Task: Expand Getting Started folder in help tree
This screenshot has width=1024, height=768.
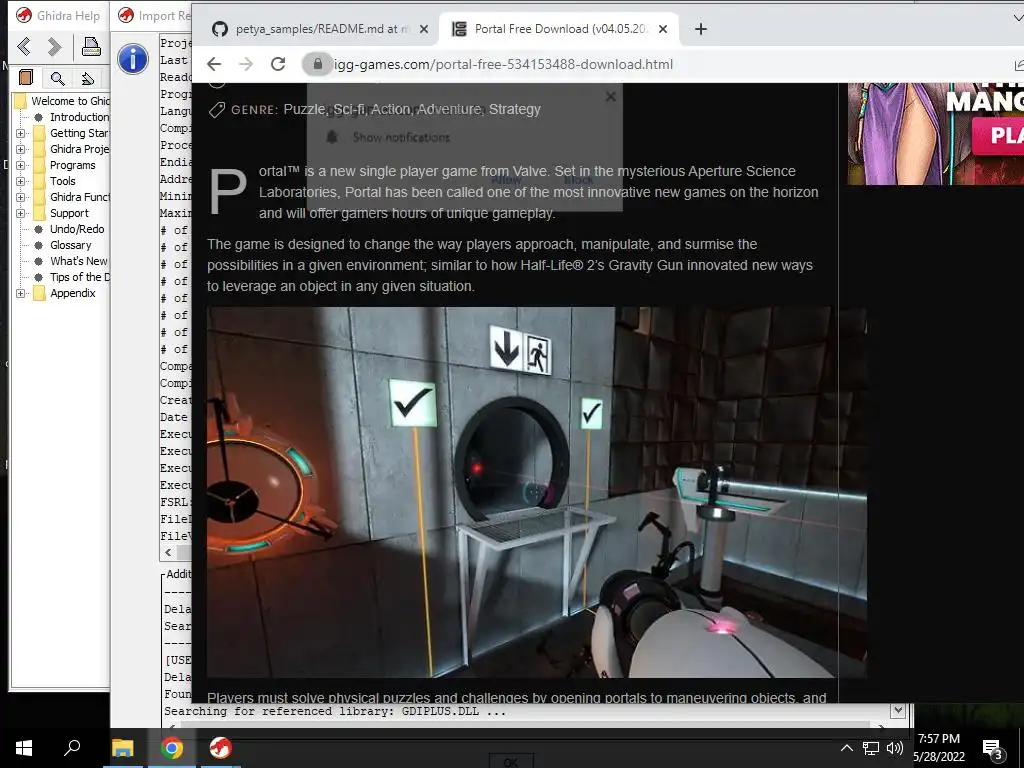Action: click(x=20, y=133)
